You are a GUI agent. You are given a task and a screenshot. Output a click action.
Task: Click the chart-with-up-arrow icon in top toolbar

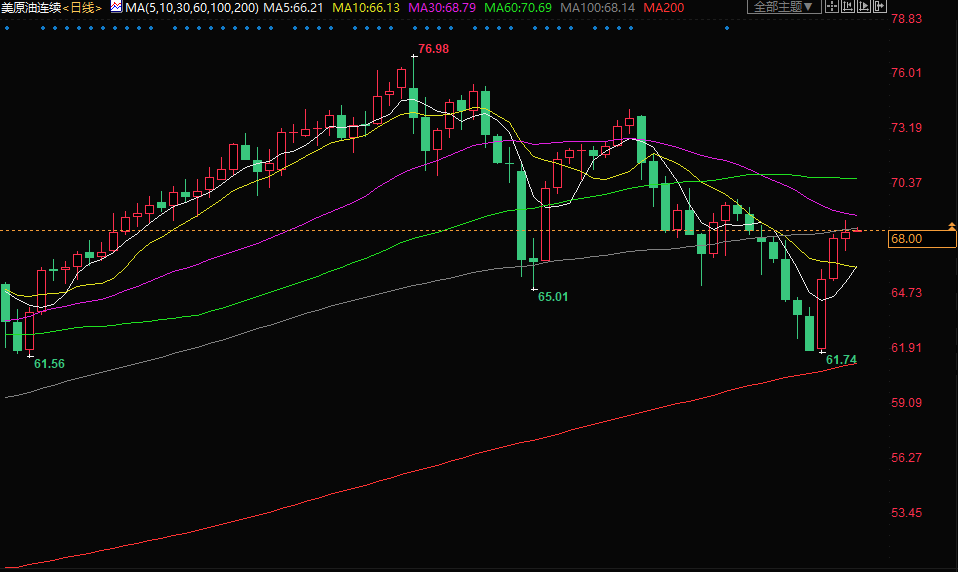coord(847,7)
